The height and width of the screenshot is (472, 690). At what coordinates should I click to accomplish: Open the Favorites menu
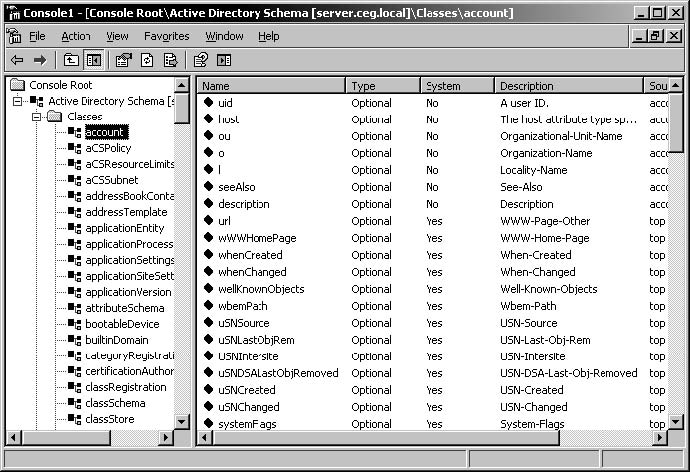pyautogui.click(x=167, y=36)
